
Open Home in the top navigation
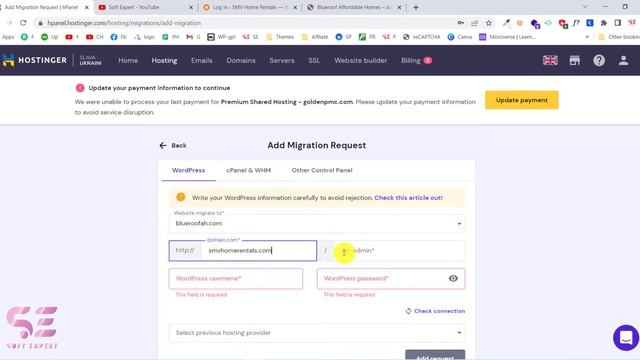(128, 60)
